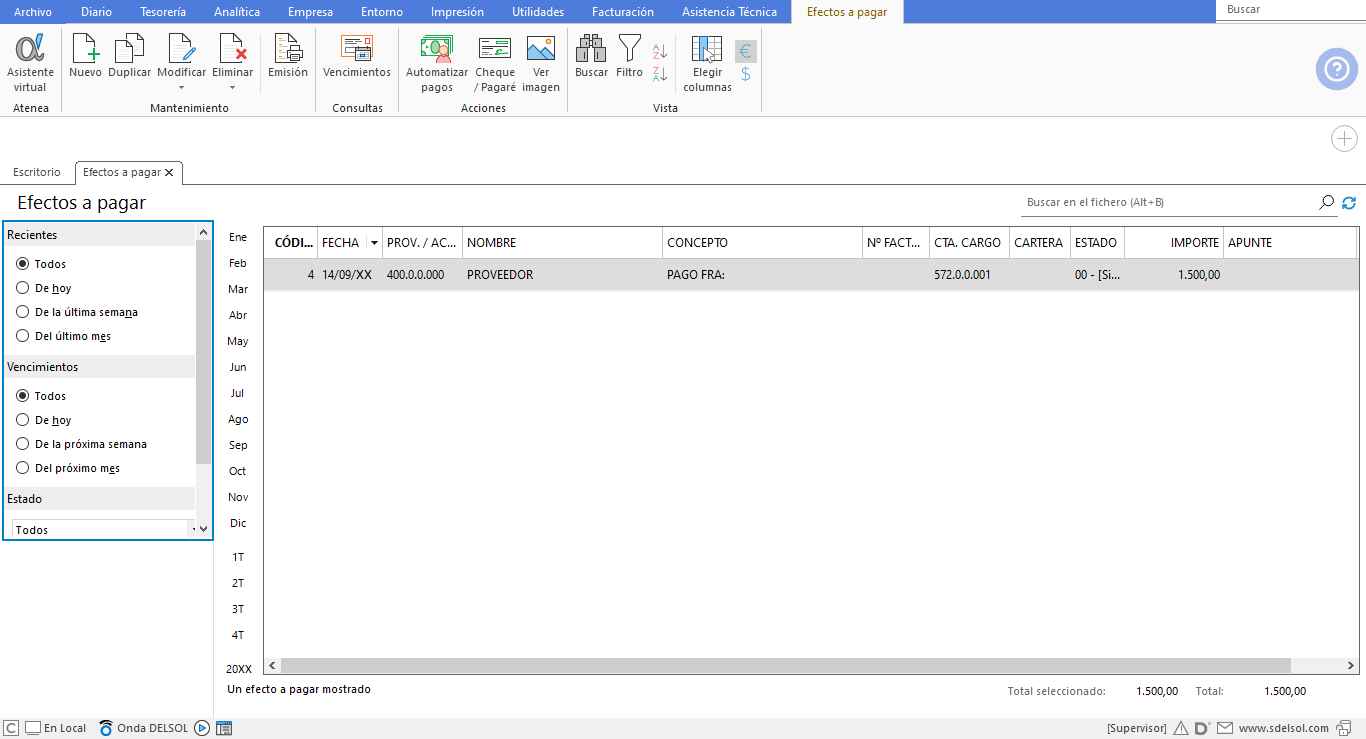
Task: Select the PROVEEDOR row in the table
Action: pos(810,274)
